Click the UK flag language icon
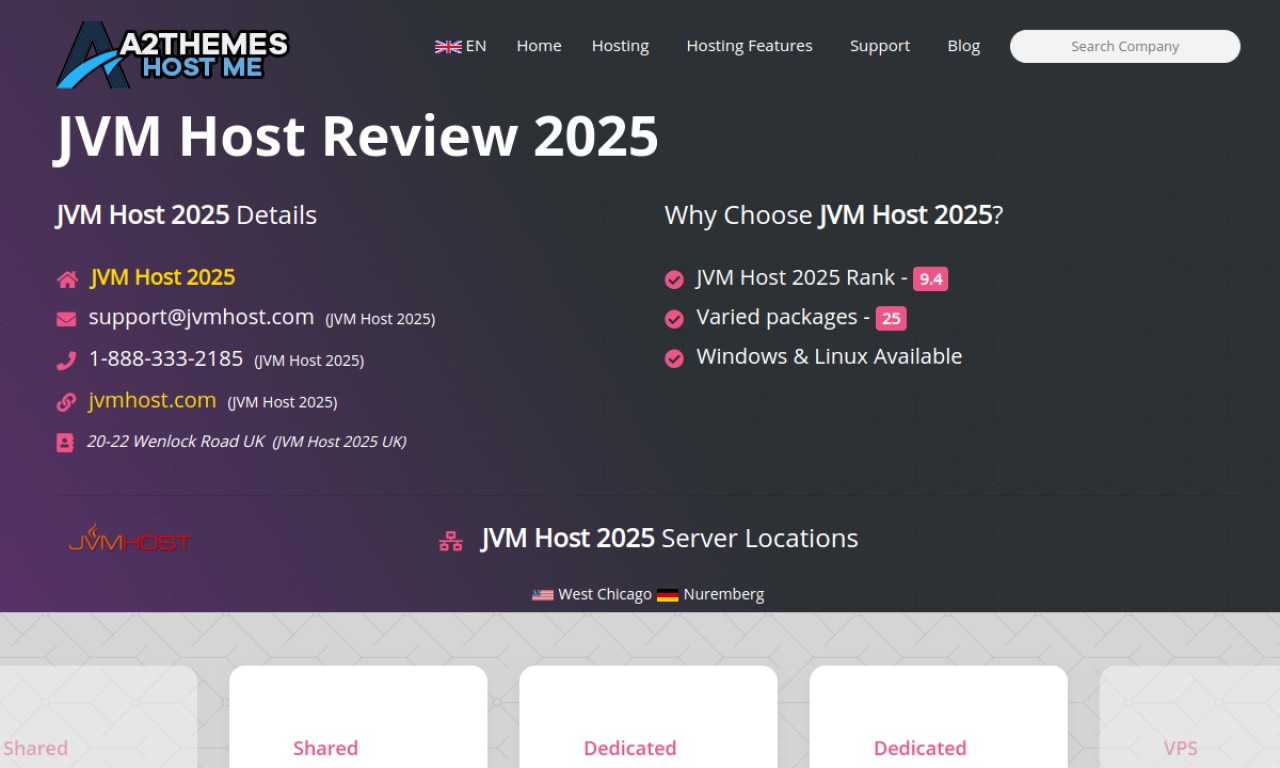Viewport: 1280px width, 768px height. 448,46
